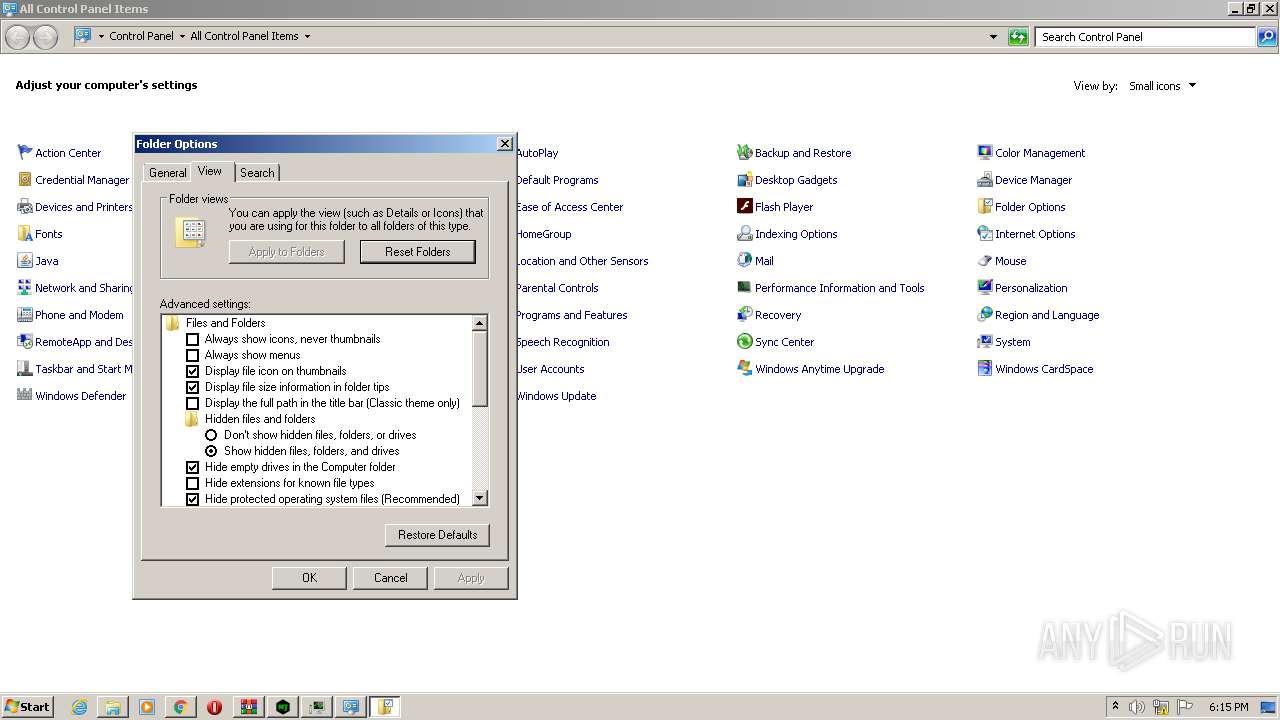The image size is (1280, 720).
Task: Click the taskbar clock showing 6:15 PM
Action: [1228, 707]
